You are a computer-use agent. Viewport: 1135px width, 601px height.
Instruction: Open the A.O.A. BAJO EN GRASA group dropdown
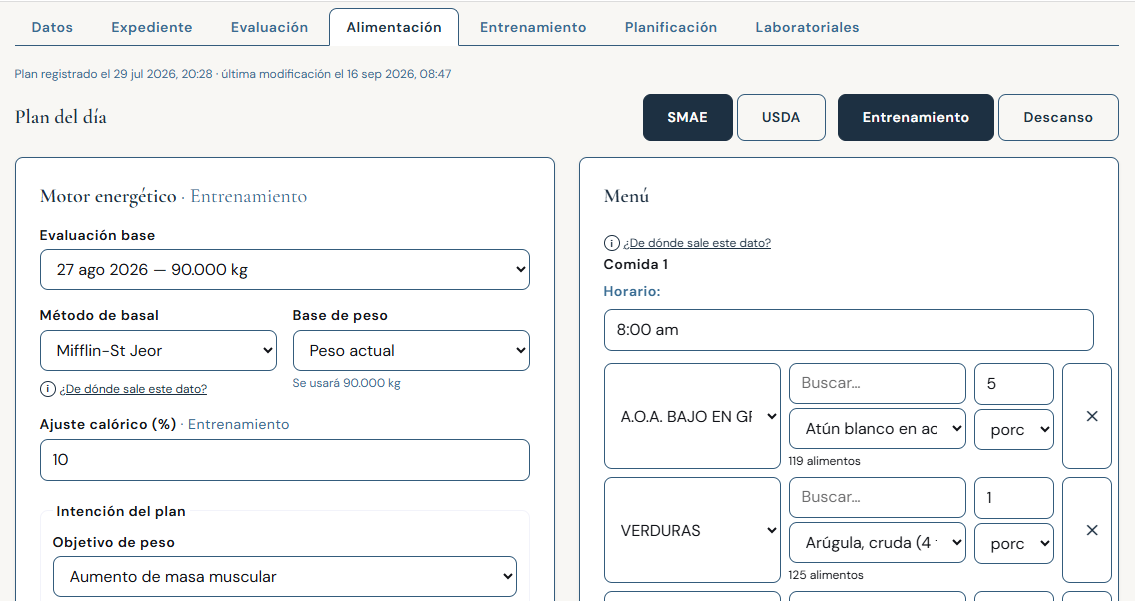pos(692,416)
